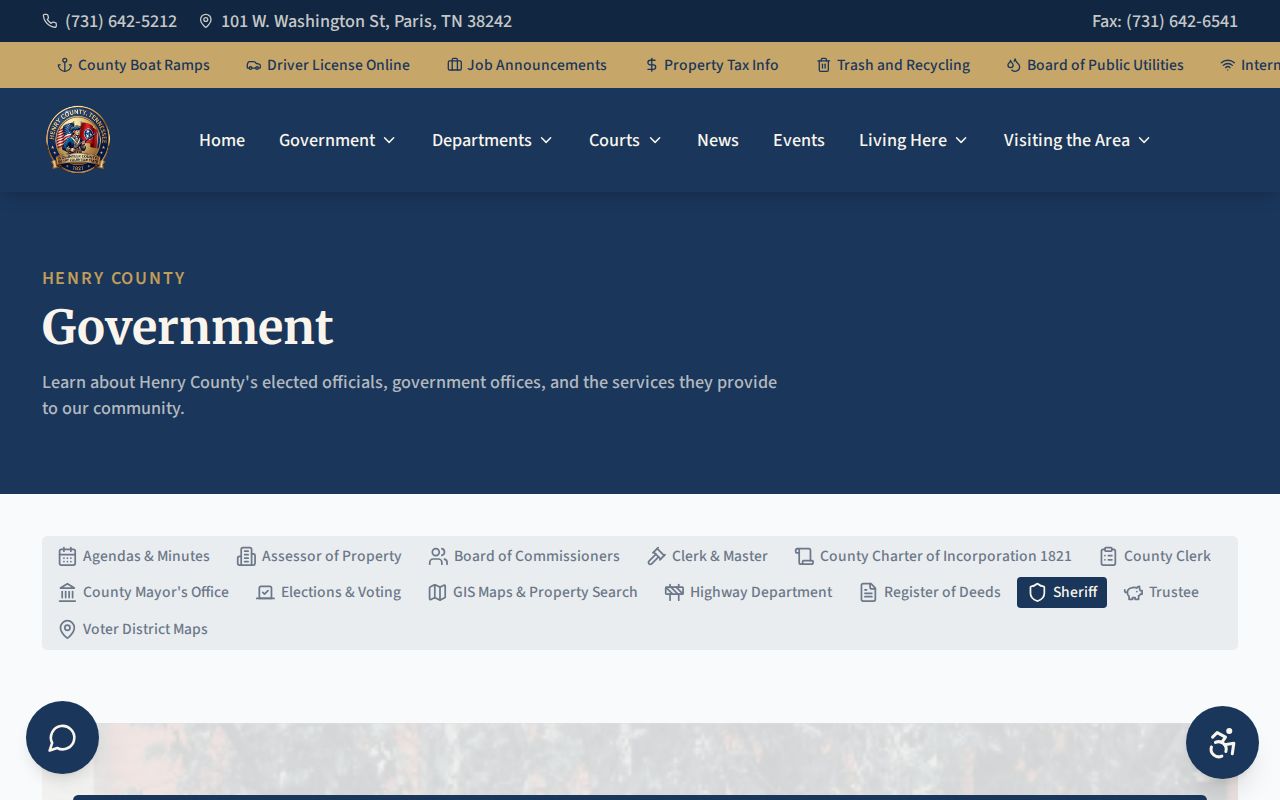This screenshot has width=1280, height=800.
Task: Click the map icon for GIS Maps & Property Search
Action: pos(437,592)
